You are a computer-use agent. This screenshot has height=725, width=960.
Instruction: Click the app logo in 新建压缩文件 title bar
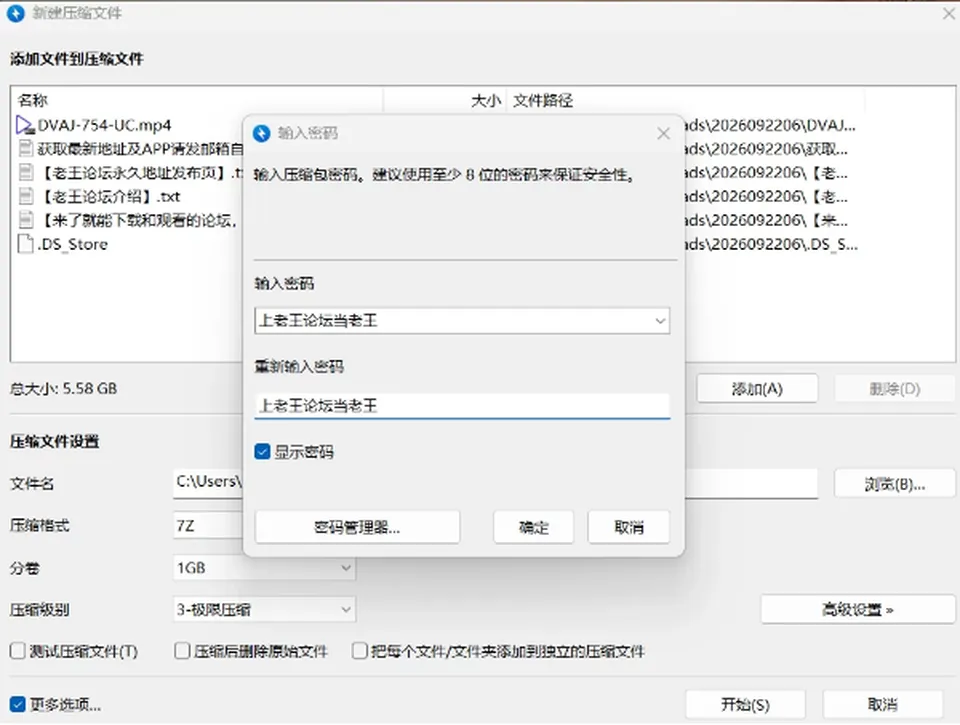coord(16,13)
